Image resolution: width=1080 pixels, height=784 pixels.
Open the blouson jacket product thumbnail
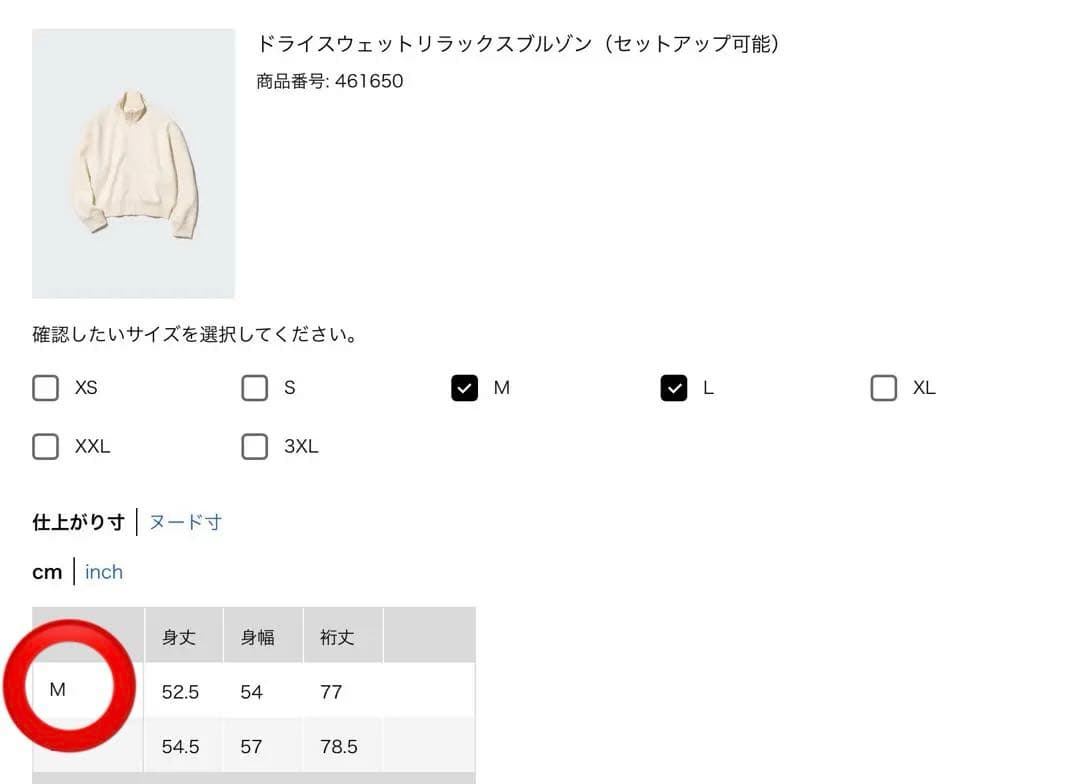(x=133, y=163)
